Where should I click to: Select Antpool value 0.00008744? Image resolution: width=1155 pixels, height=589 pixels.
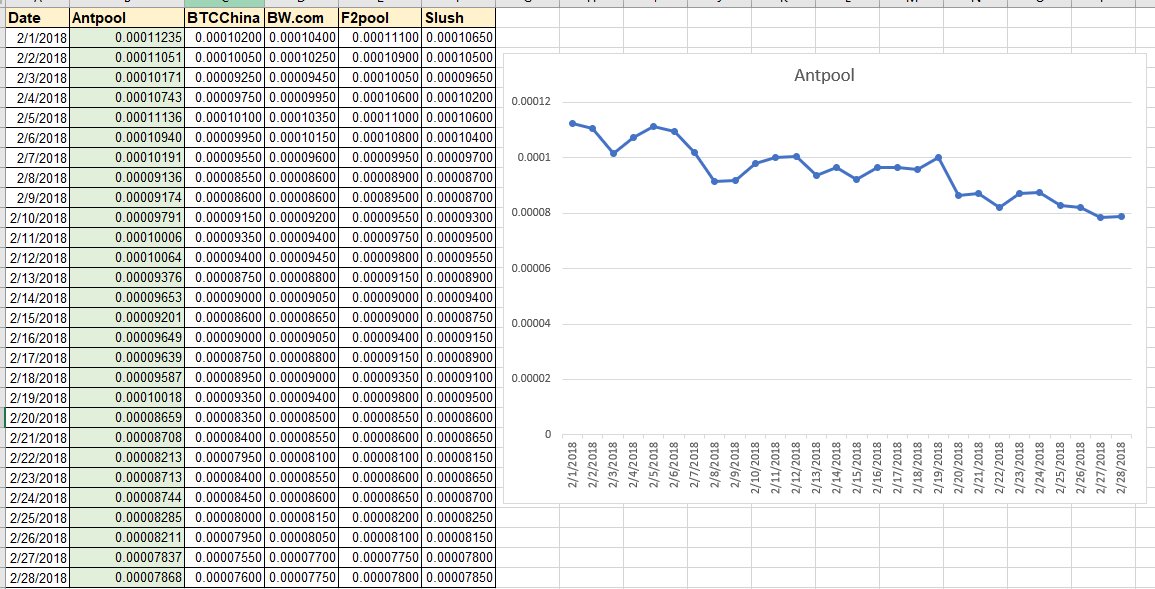click(126, 497)
